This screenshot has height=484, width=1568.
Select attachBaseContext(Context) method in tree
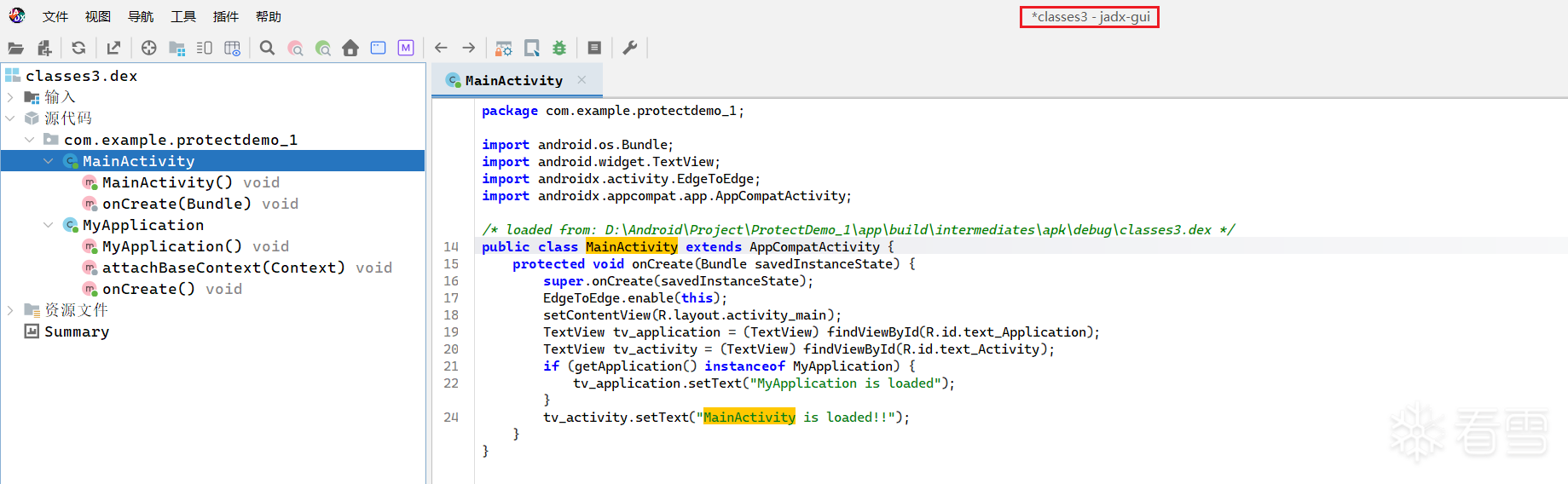click(x=223, y=268)
